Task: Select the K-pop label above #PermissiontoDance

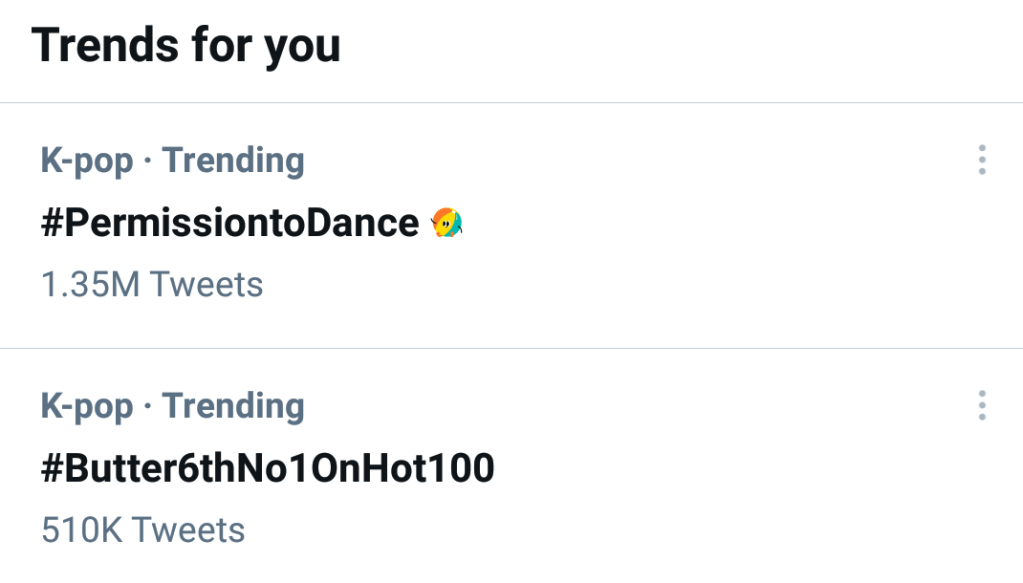Action: [87, 161]
